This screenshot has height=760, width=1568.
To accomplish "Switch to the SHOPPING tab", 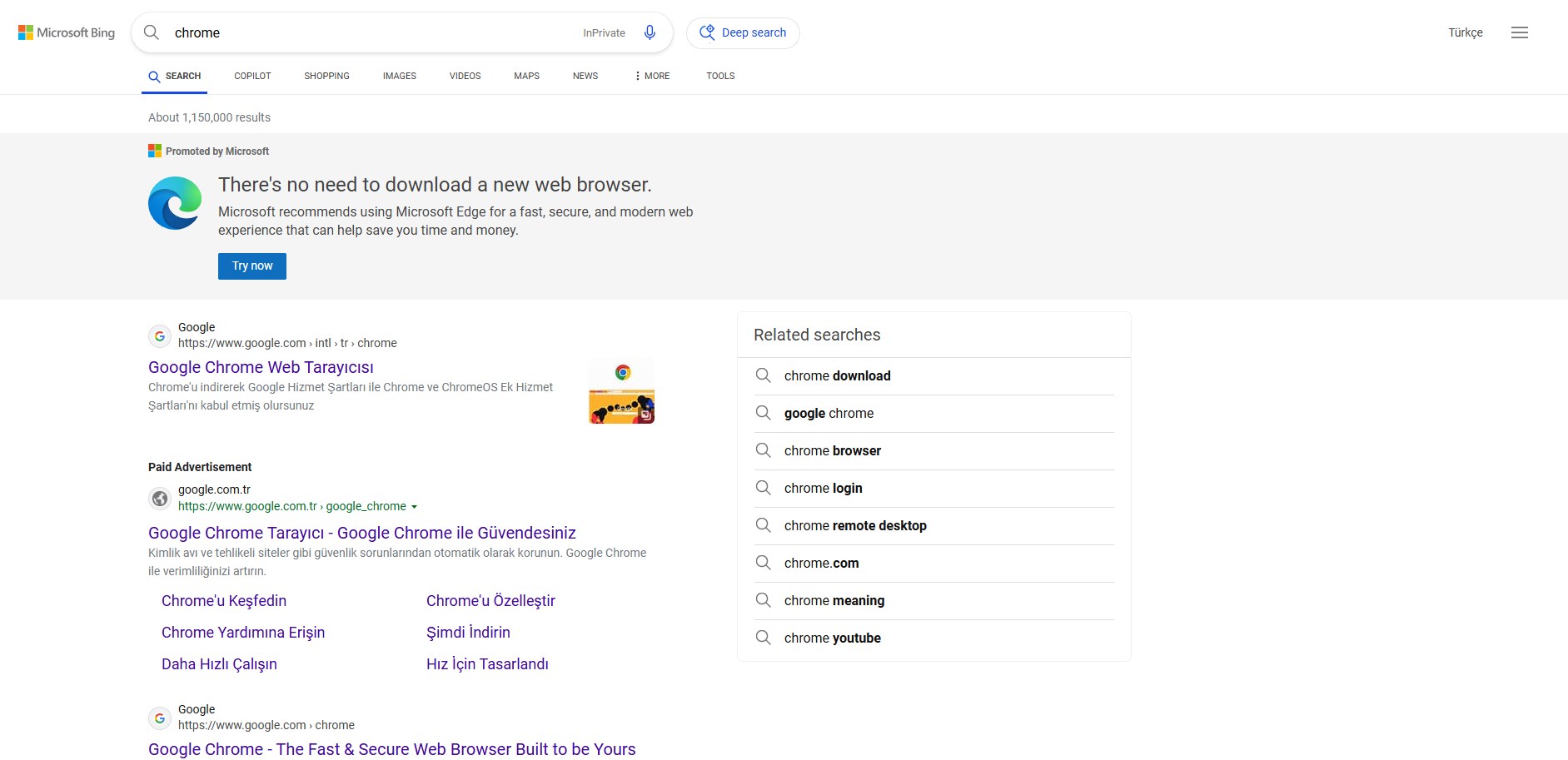I will point(326,76).
